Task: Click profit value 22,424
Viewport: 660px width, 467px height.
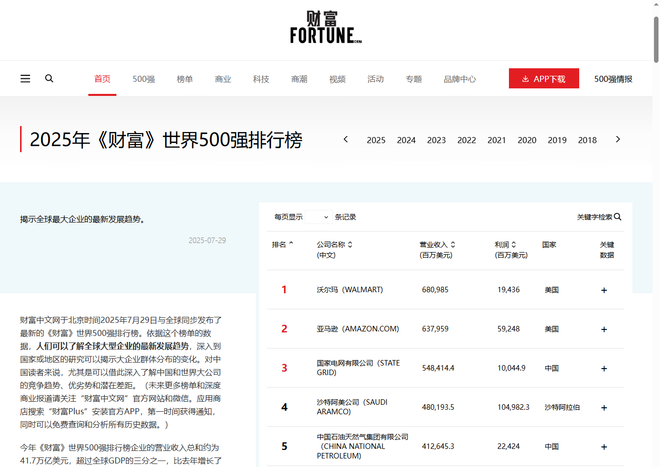Action: pos(508,446)
